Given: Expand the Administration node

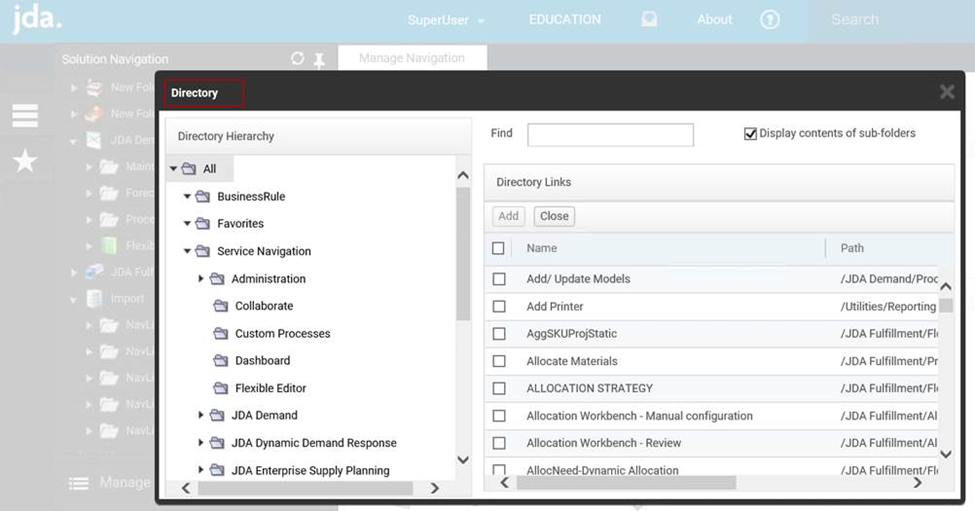Looking at the screenshot, I should pyautogui.click(x=201, y=279).
